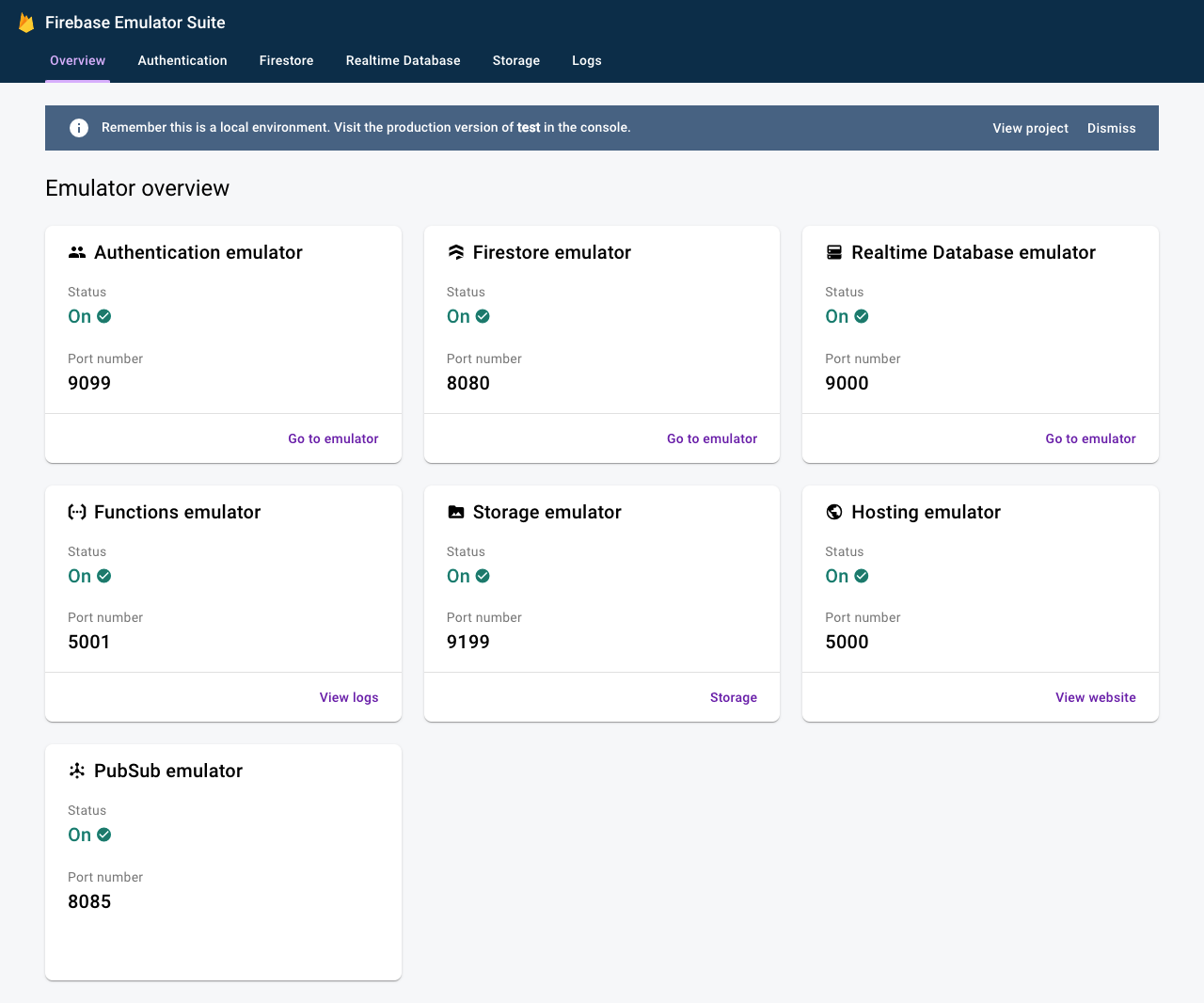Click the PubSub emulator card title
Screen dimensions: 1204x1003
point(168,771)
